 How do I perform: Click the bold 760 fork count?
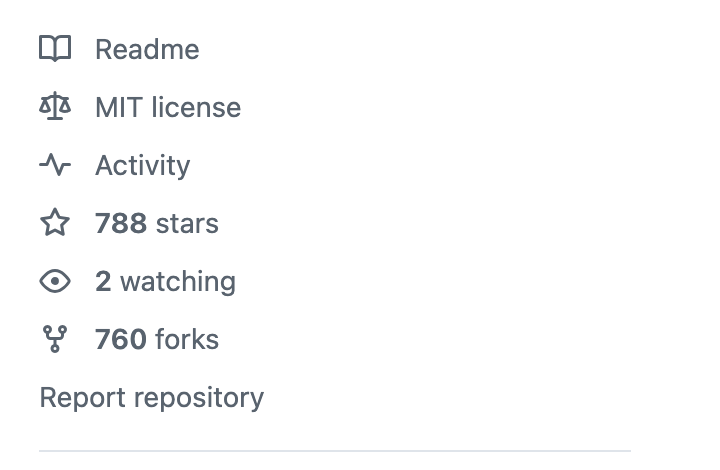tap(121, 340)
